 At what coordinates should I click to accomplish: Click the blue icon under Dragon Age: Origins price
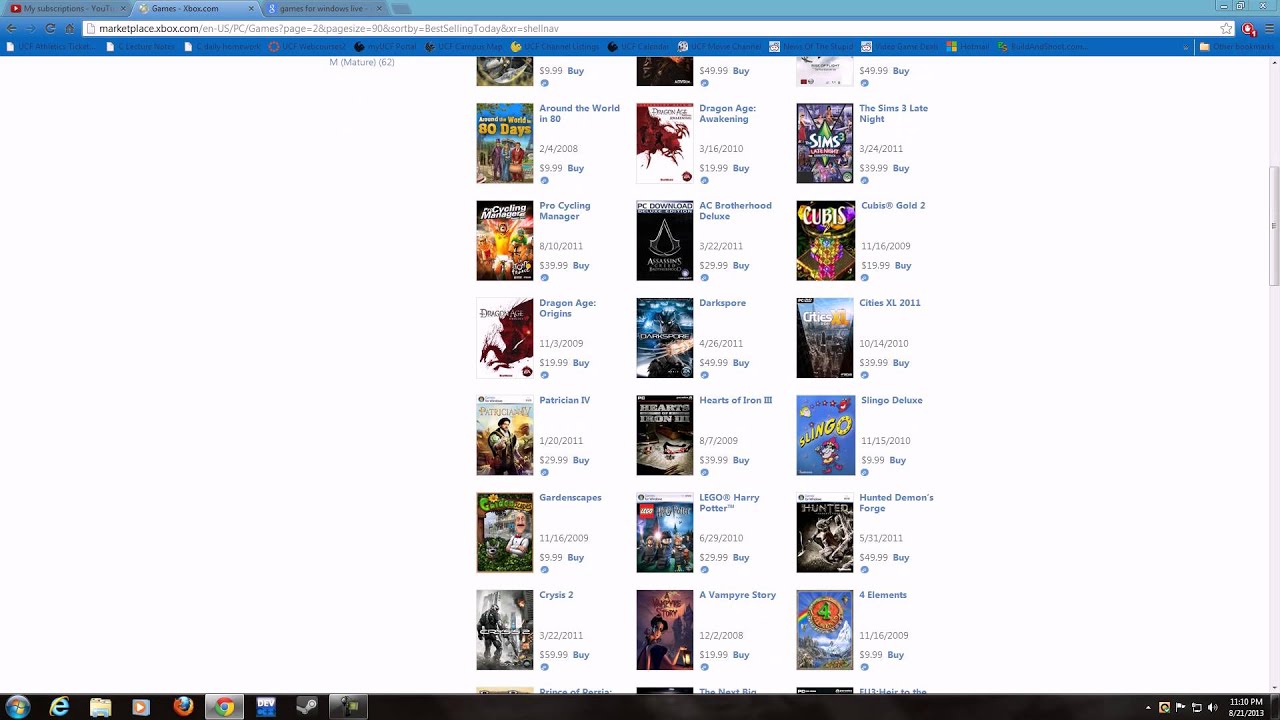point(544,375)
